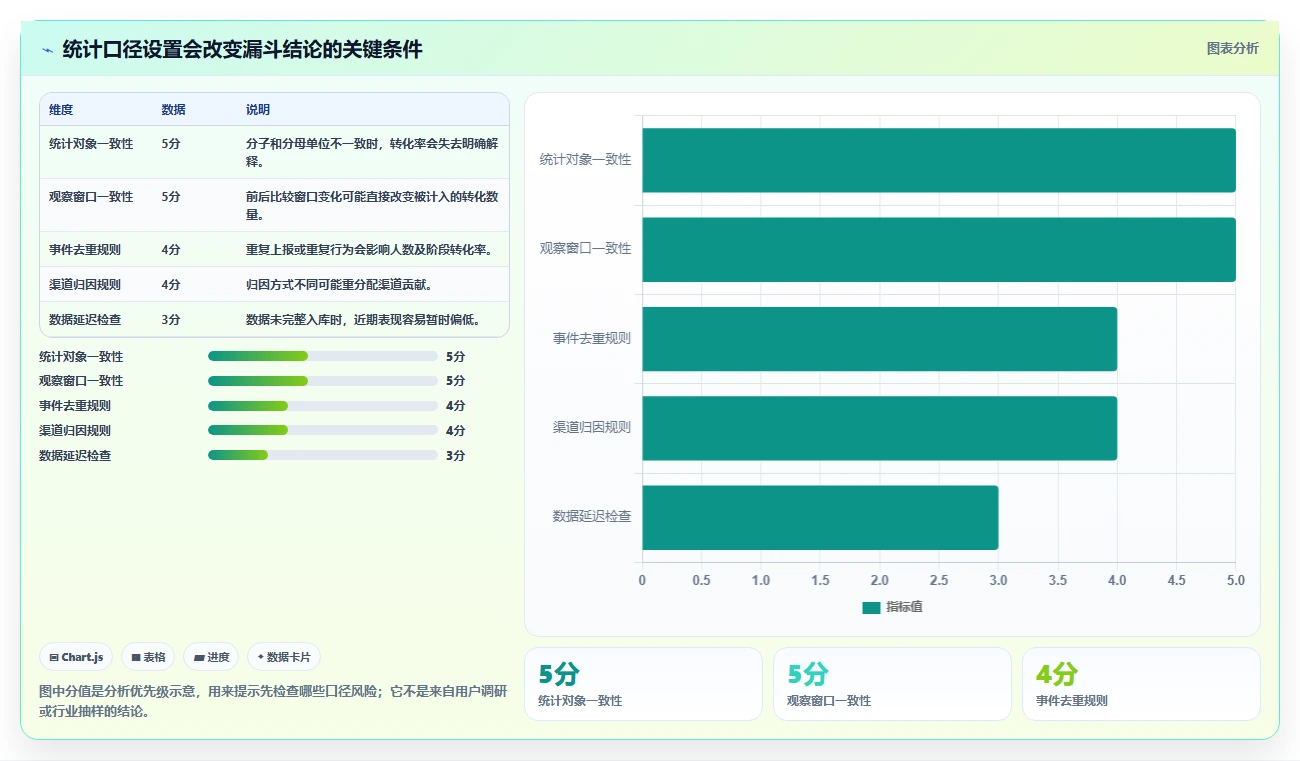
Task: Click table cell 渠道归因规则
Action: coord(85,285)
